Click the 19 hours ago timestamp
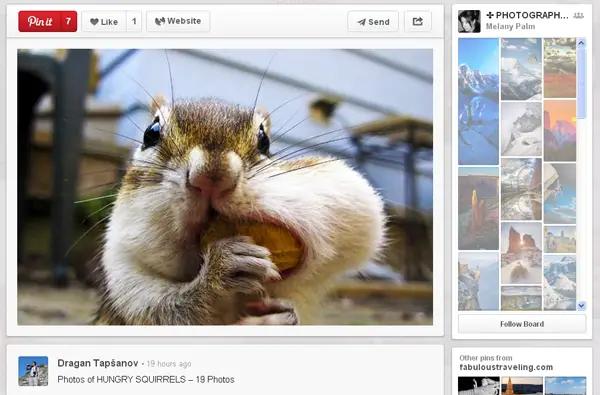600x395 pixels. coord(169,364)
